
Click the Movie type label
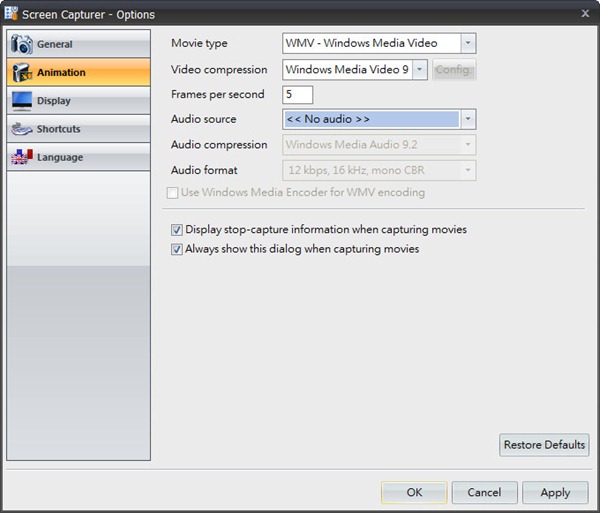click(x=199, y=43)
